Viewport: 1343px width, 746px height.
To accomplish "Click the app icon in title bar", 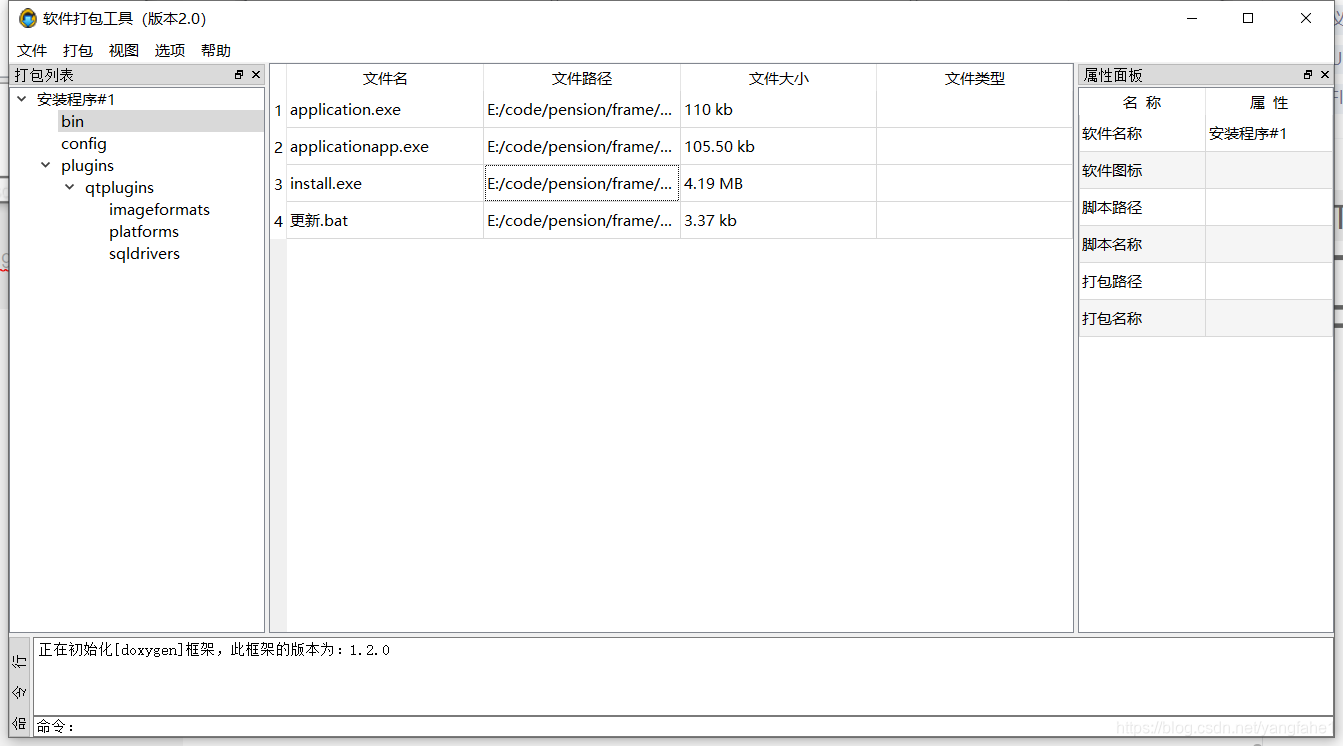I will coord(28,18).
